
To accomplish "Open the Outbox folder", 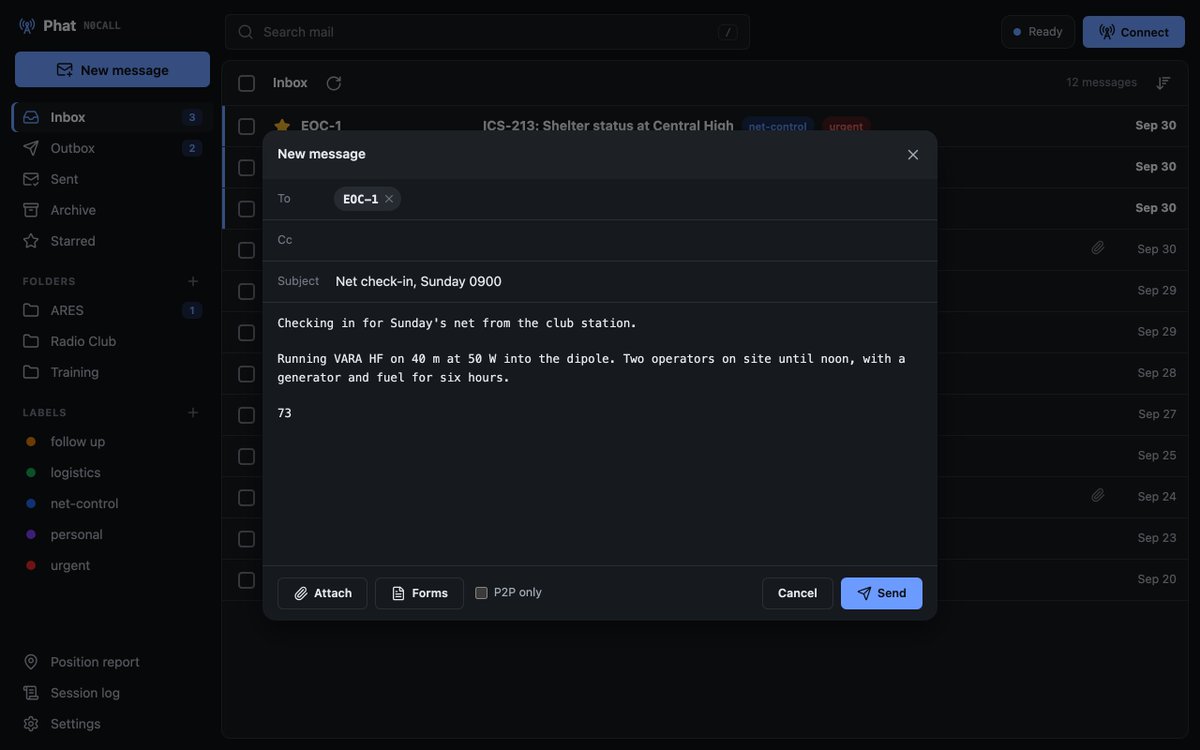I will point(111,148).
